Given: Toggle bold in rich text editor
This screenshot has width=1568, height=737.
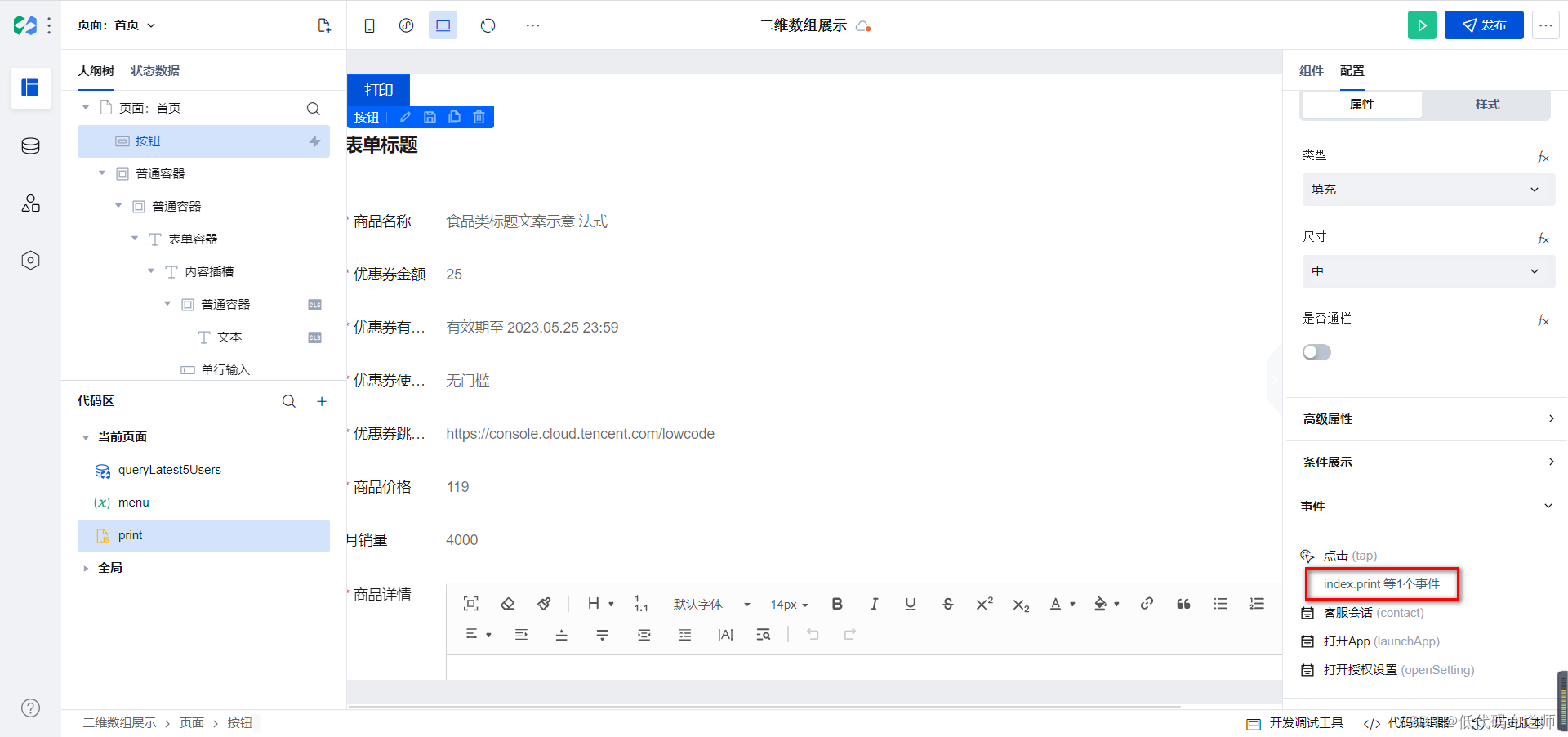Looking at the screenshot, I should click(x=837, y=604).
